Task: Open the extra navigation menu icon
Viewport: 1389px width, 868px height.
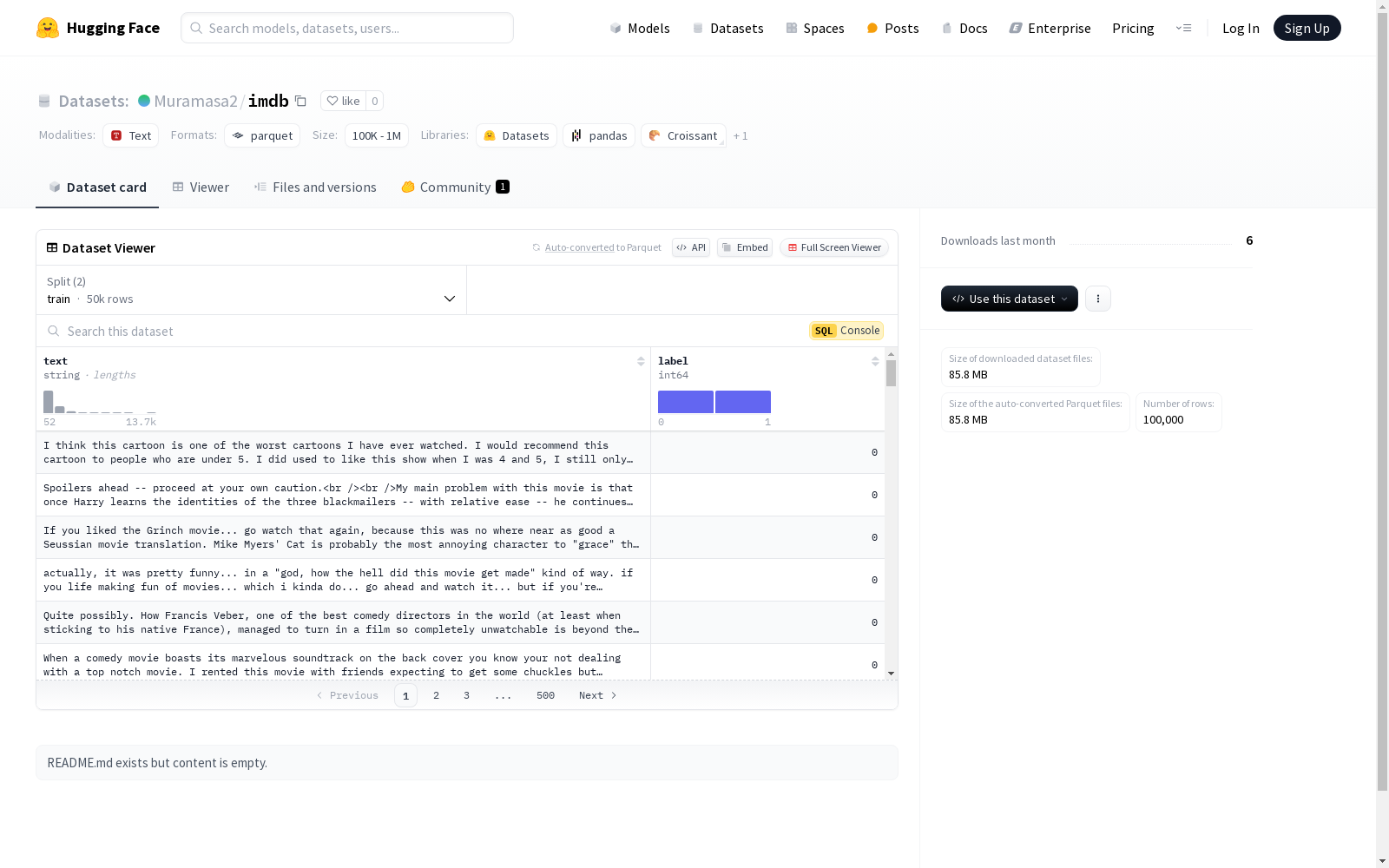Action: click(1183, 28)
